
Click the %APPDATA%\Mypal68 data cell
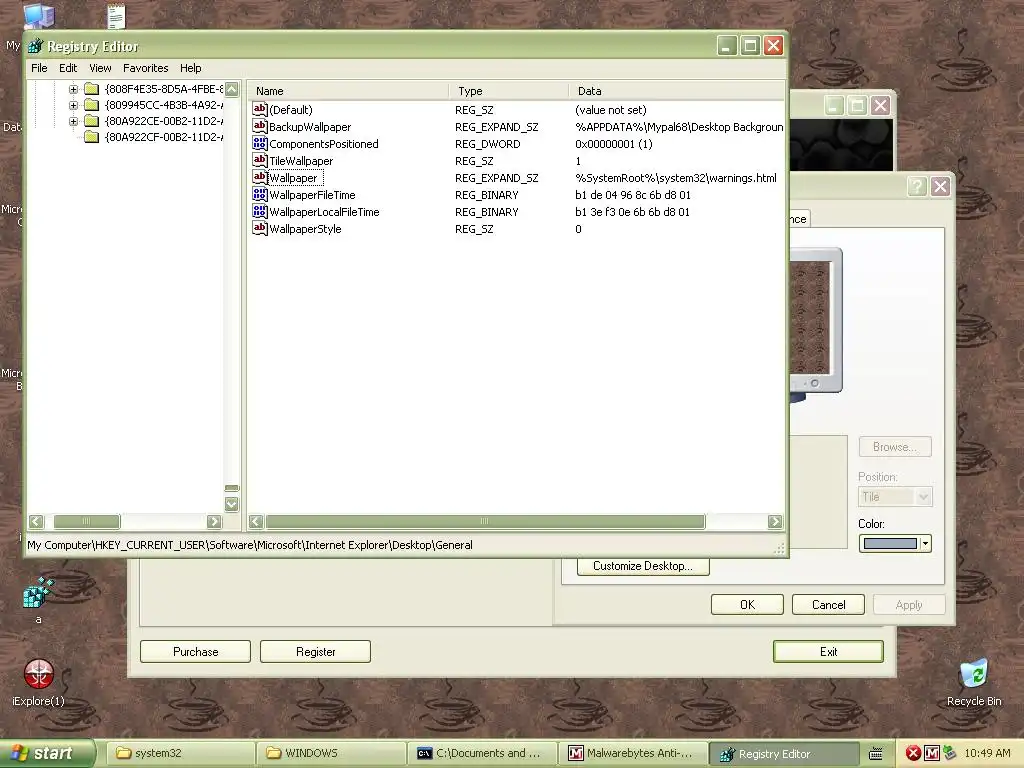pos(679,127)
